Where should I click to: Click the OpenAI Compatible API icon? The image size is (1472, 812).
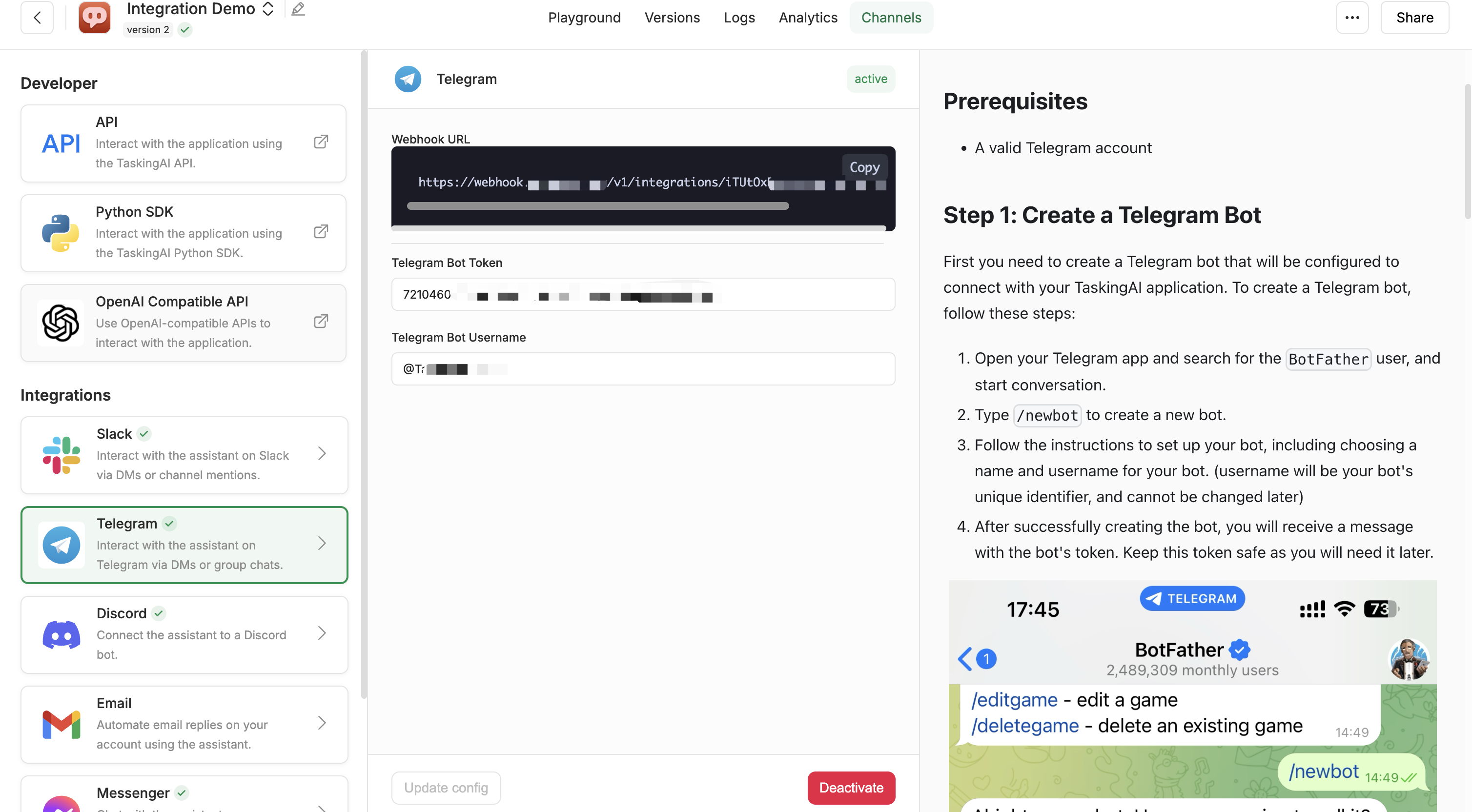pos(60,322)
